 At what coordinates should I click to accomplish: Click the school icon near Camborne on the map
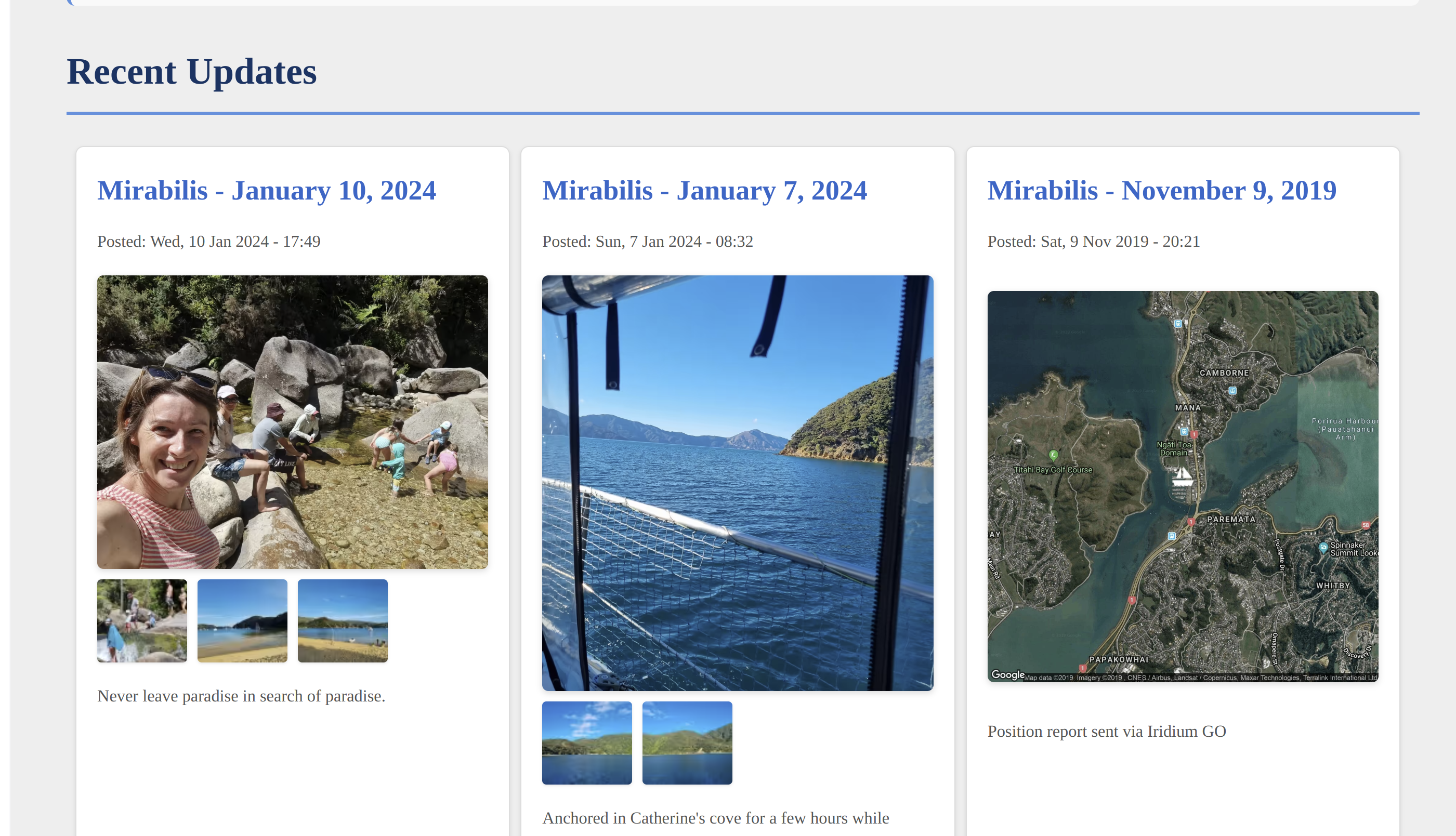tap(1232, 390)
